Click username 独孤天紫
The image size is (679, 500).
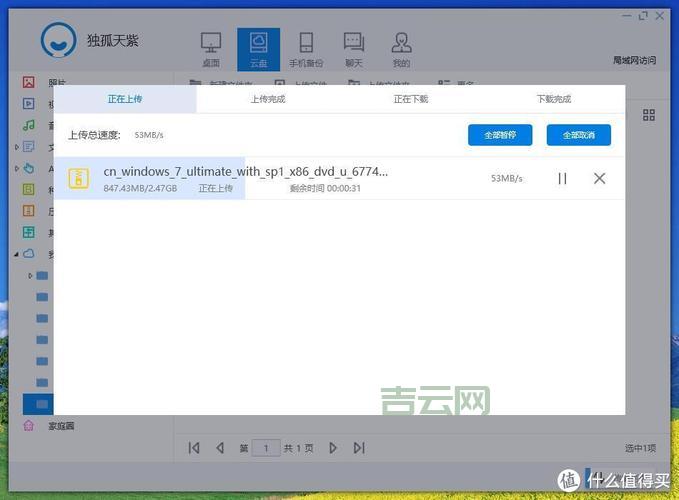pos(113,41)
